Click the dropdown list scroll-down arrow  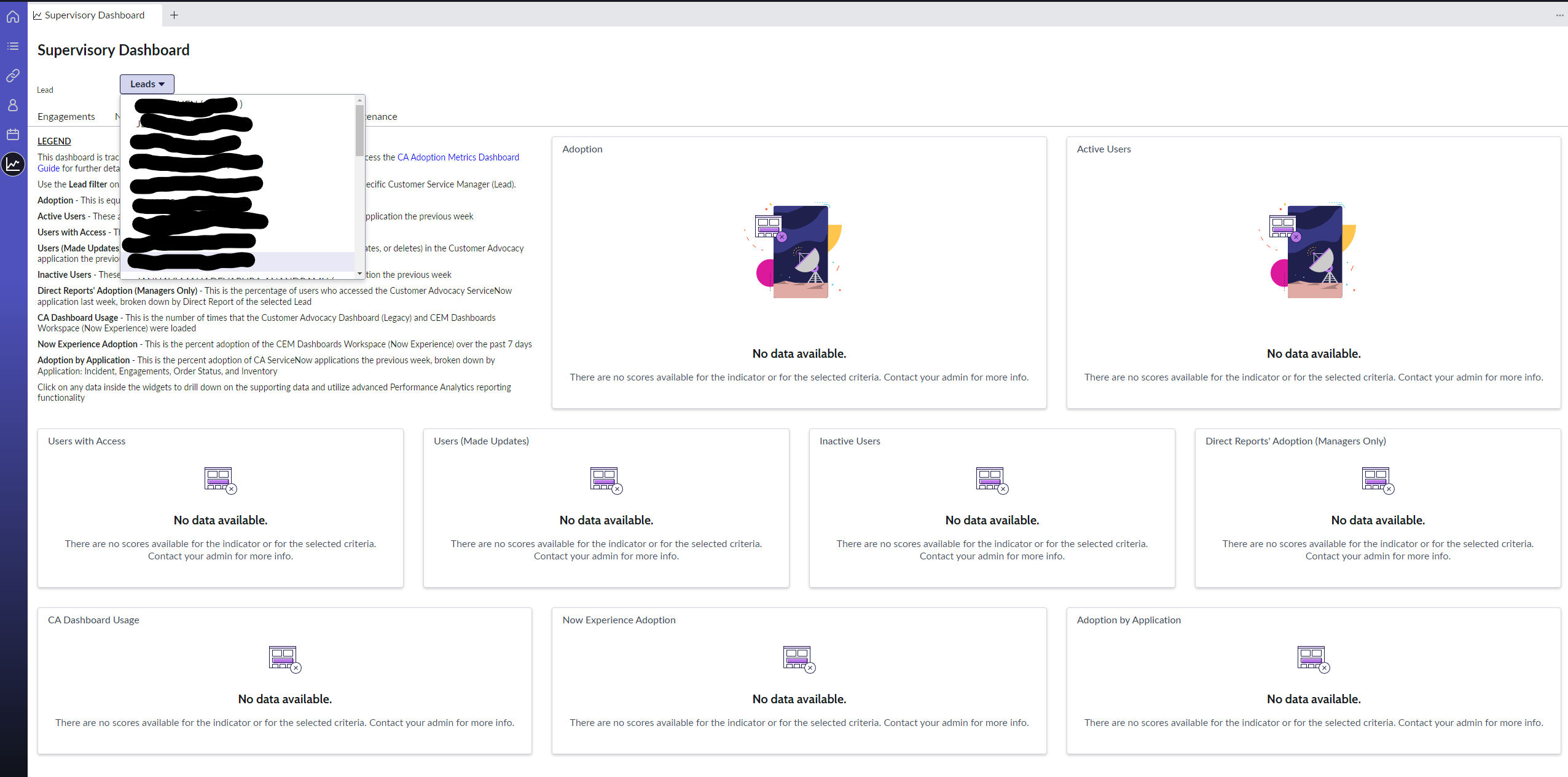tap(359, 274)
